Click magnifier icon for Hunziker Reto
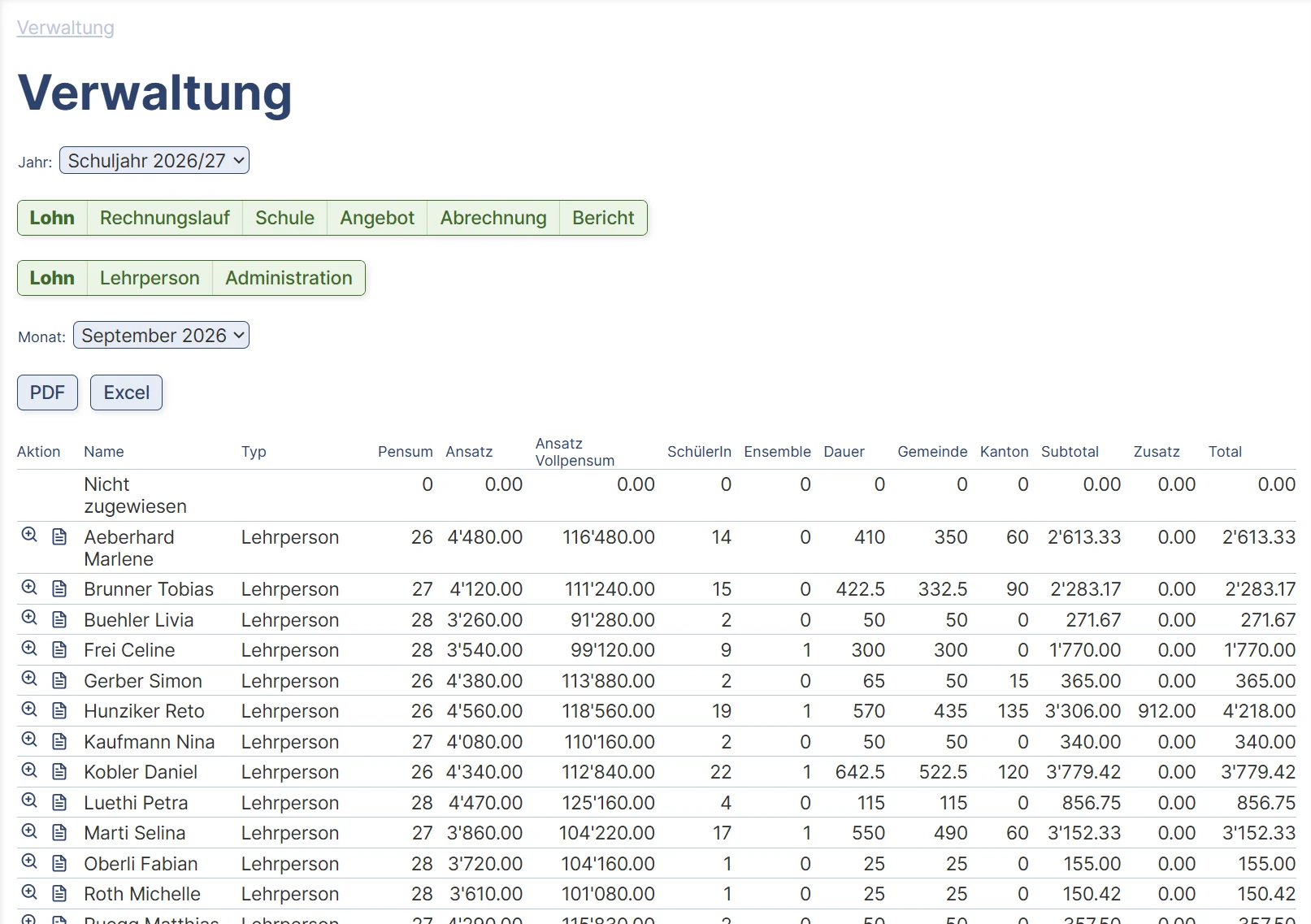The image size is (1311, 924). coord(29,709)
